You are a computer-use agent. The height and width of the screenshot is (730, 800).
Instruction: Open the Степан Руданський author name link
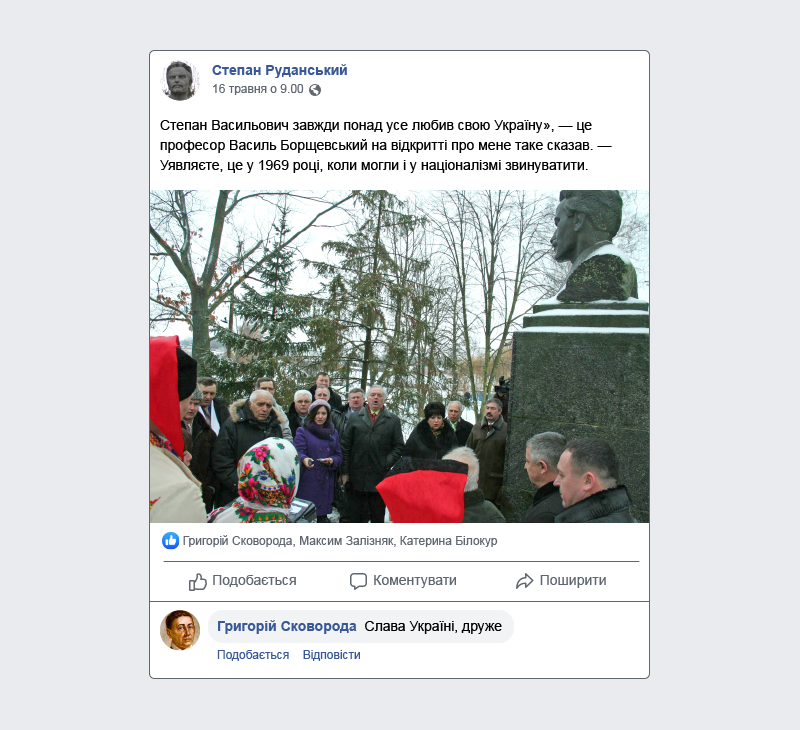(280, 70)
